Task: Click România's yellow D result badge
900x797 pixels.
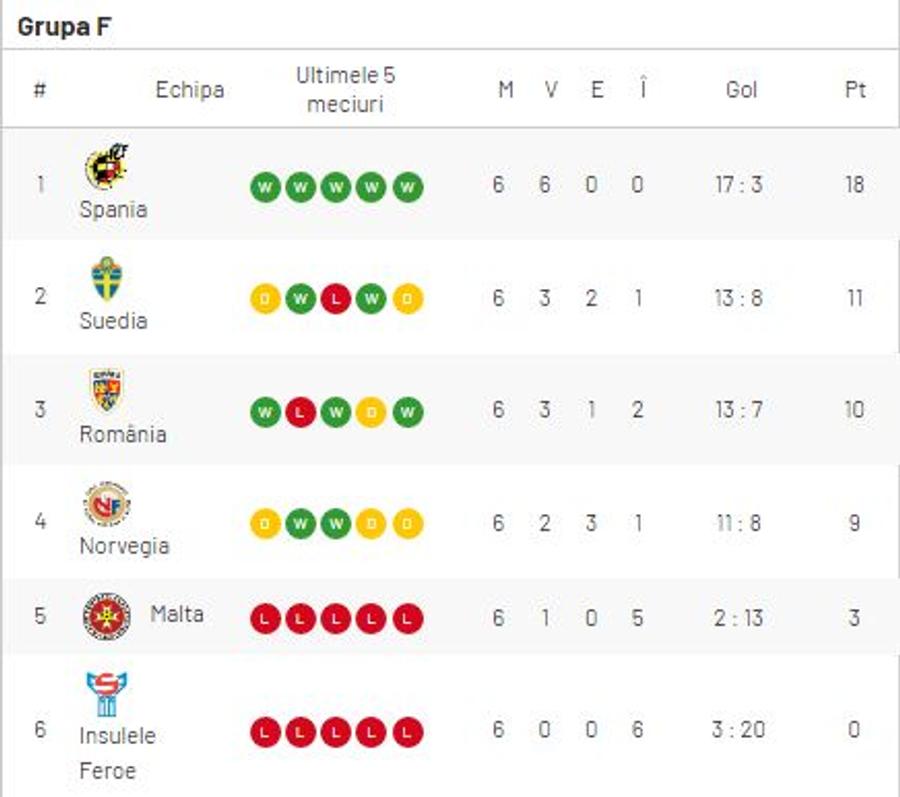Action: click(x=371, y=412)
